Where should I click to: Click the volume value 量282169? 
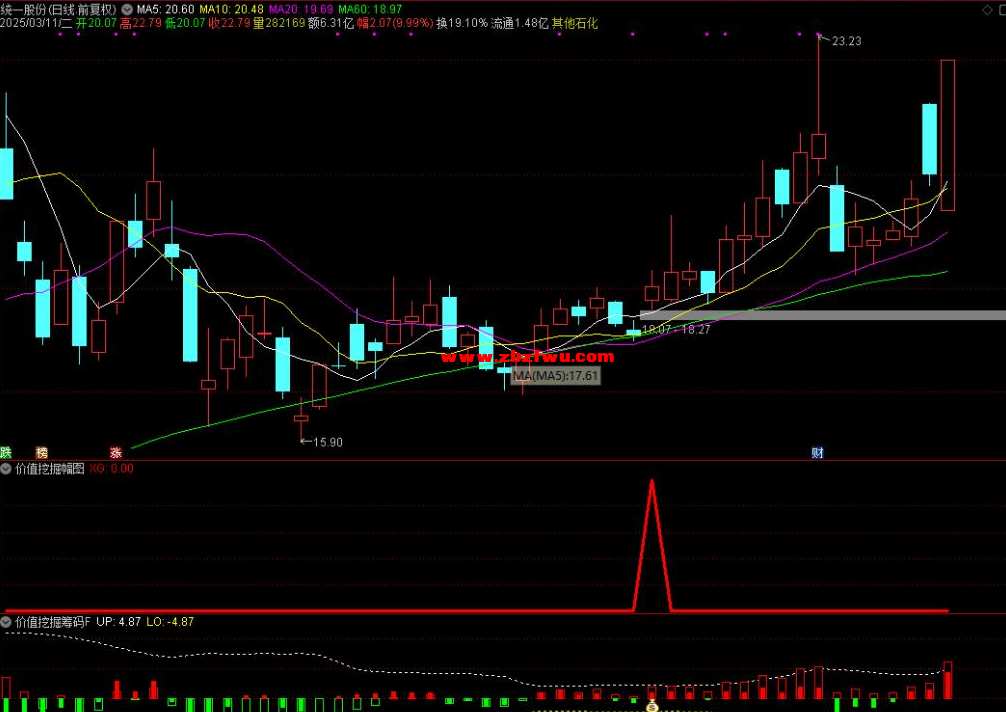pos(279,24)
